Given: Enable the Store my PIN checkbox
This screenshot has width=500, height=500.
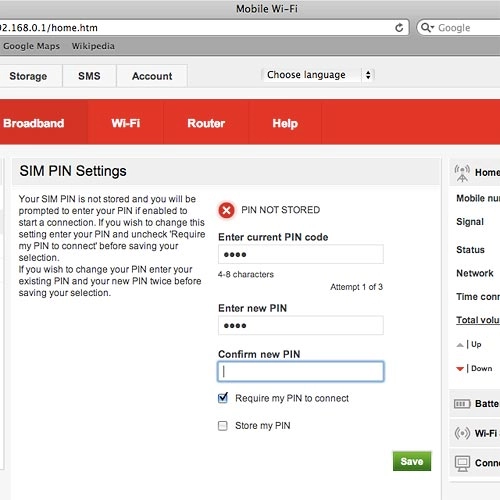Looking at the screenshot, I should tap(223, 426).
